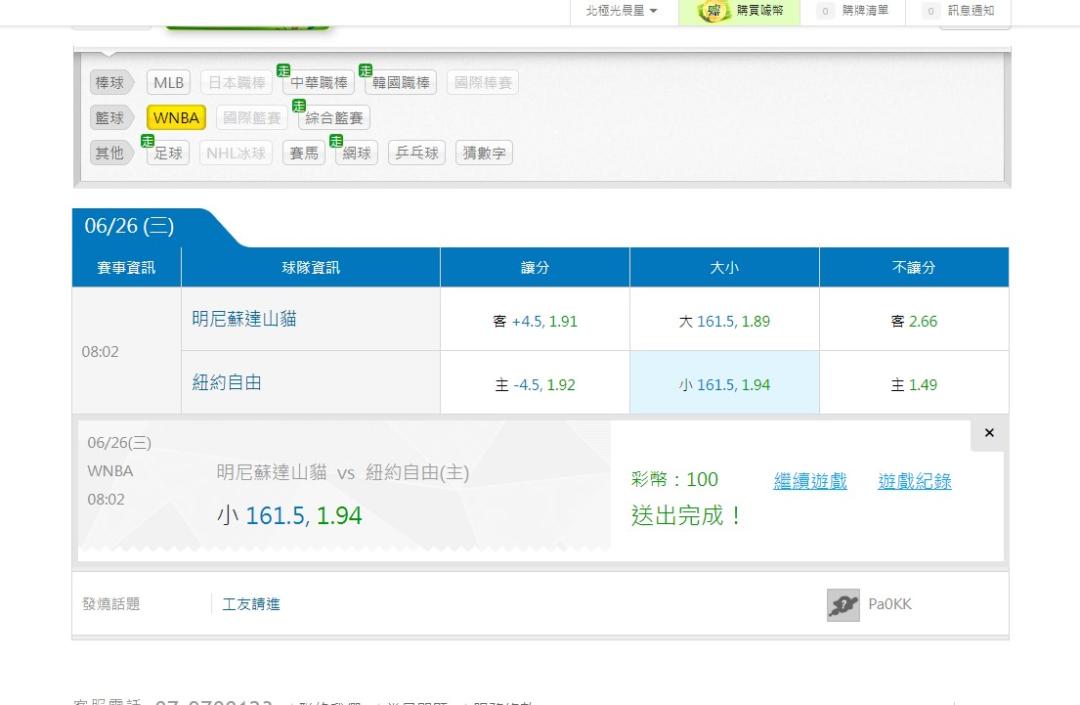1080x705 pixels.
Task: Click the 賽事資訊 column header
Action: 126,267
